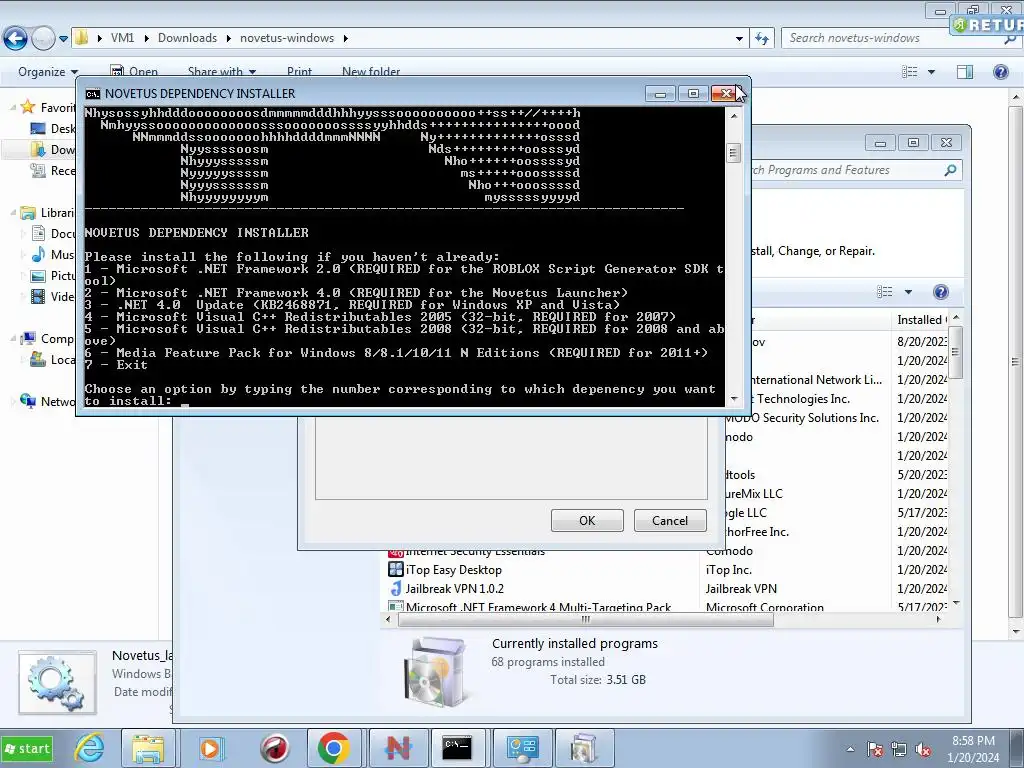Click the Pictures library icon
This screenshot has height=768, width=1024.
click(x=39, y=276)
